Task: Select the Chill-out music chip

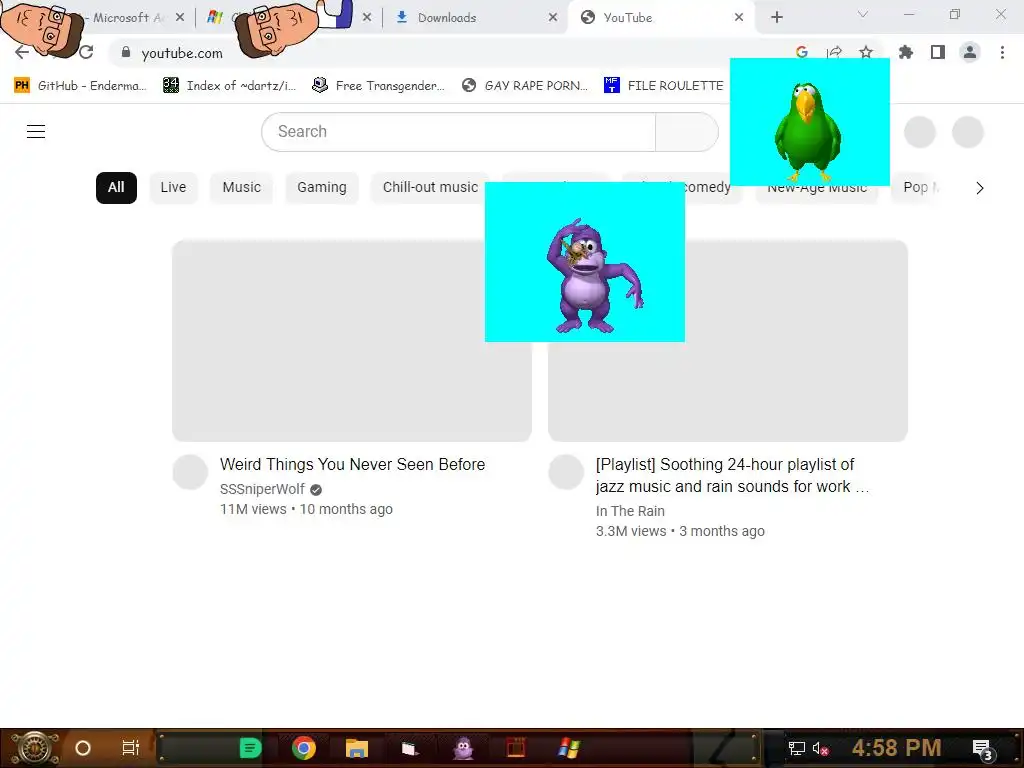Action: [430, 187]
